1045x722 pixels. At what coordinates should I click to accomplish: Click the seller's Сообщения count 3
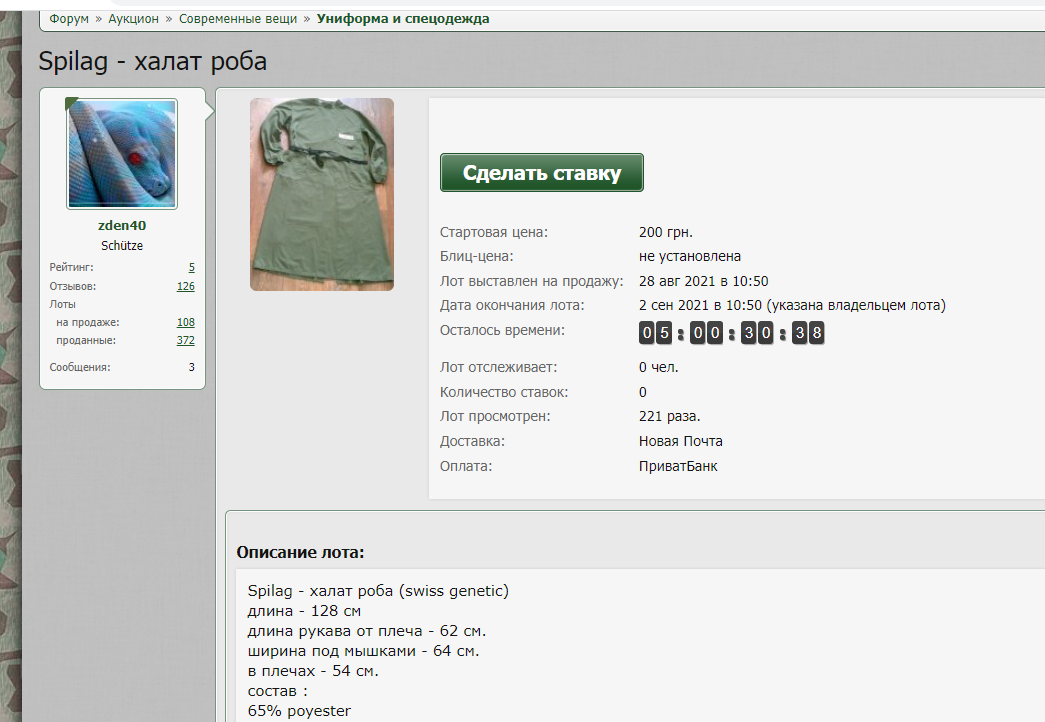click(x=191, y=367)
